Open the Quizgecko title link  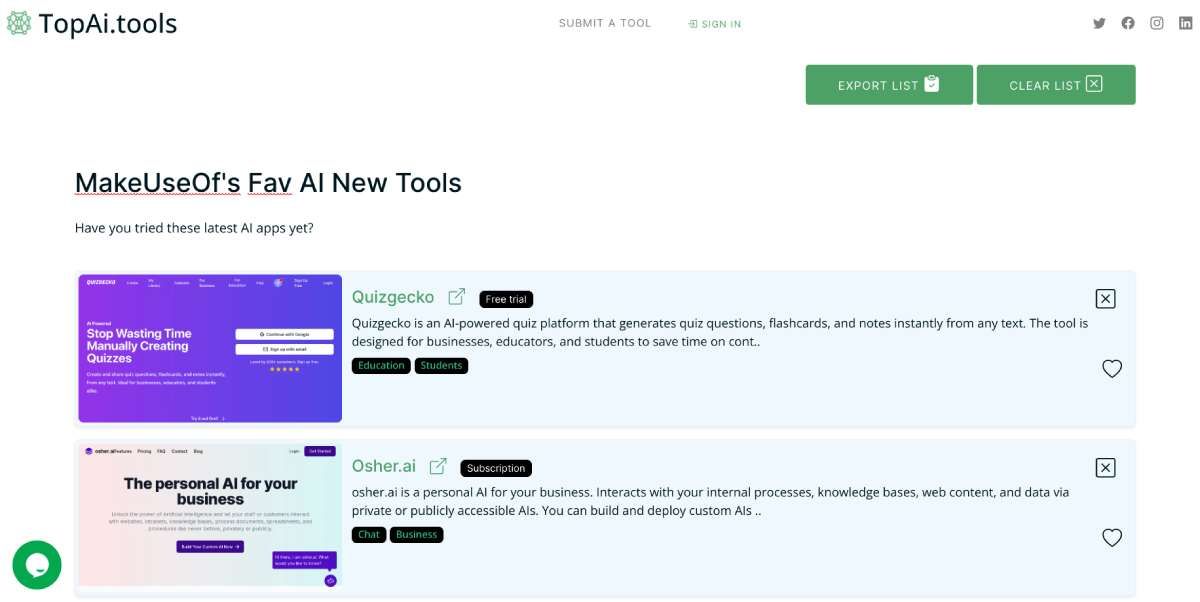tap(393, 297)
